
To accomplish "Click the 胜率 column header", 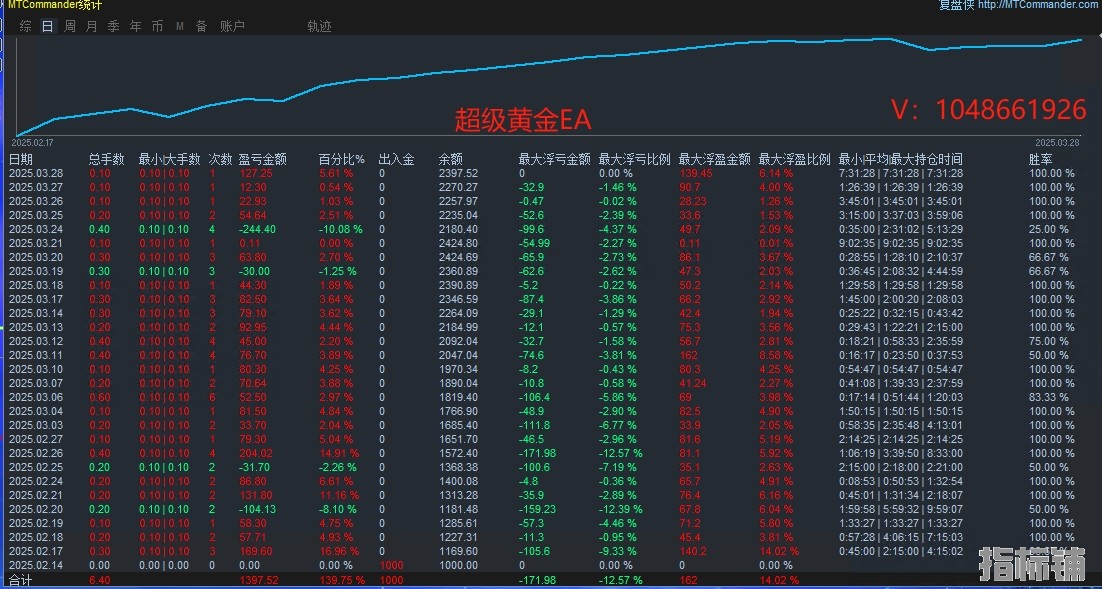I will (x=1040, y=159).
